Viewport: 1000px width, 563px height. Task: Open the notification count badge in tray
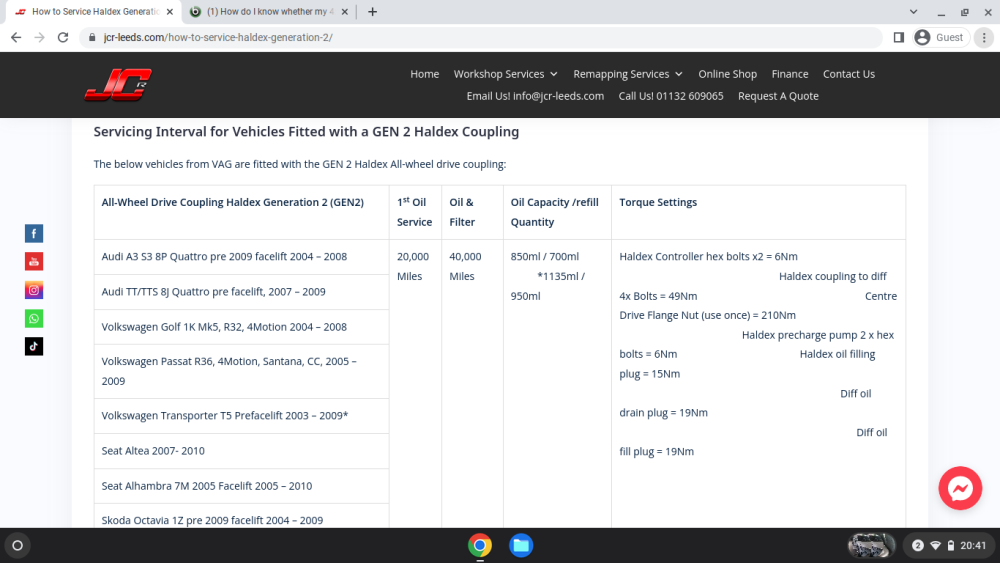click(x=918, y=546)
